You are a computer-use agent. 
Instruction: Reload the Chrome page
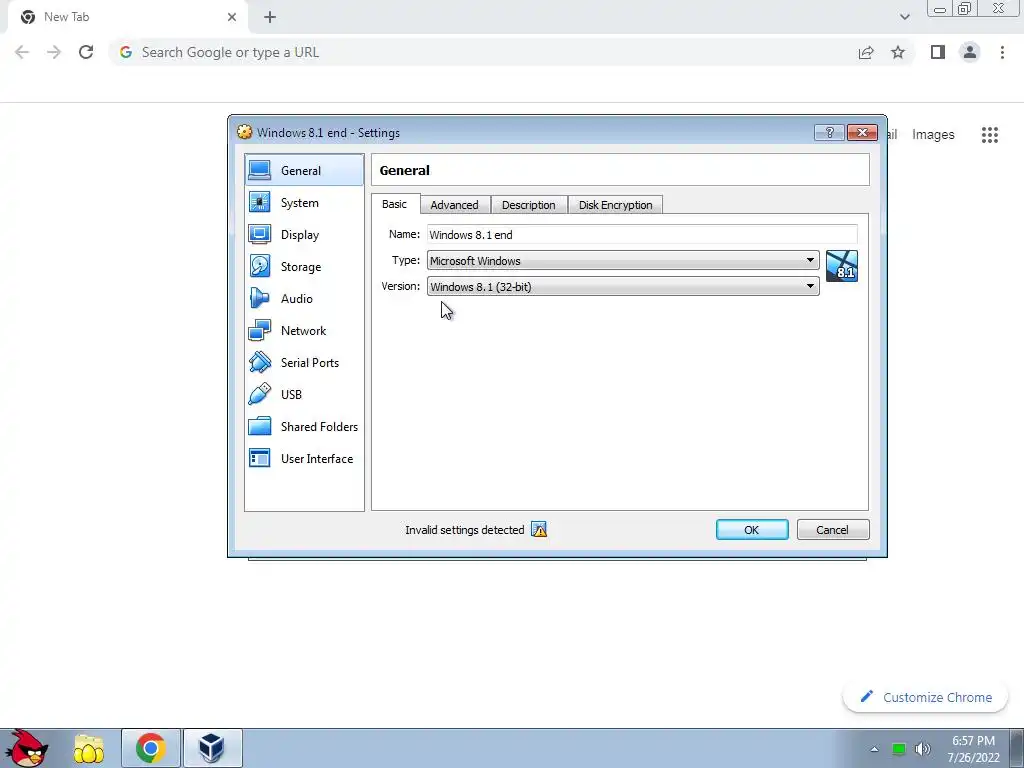(x=86, y=52)
